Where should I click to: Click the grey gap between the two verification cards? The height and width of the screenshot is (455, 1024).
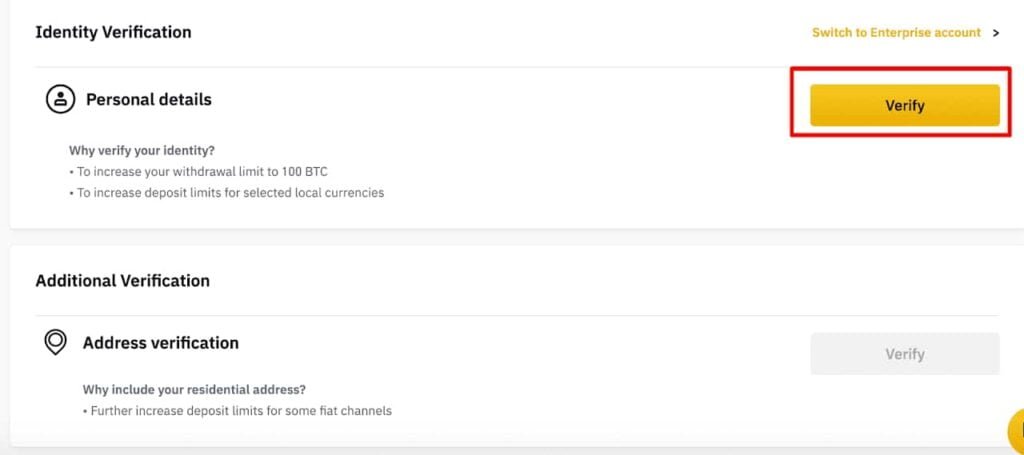(500, 237)
